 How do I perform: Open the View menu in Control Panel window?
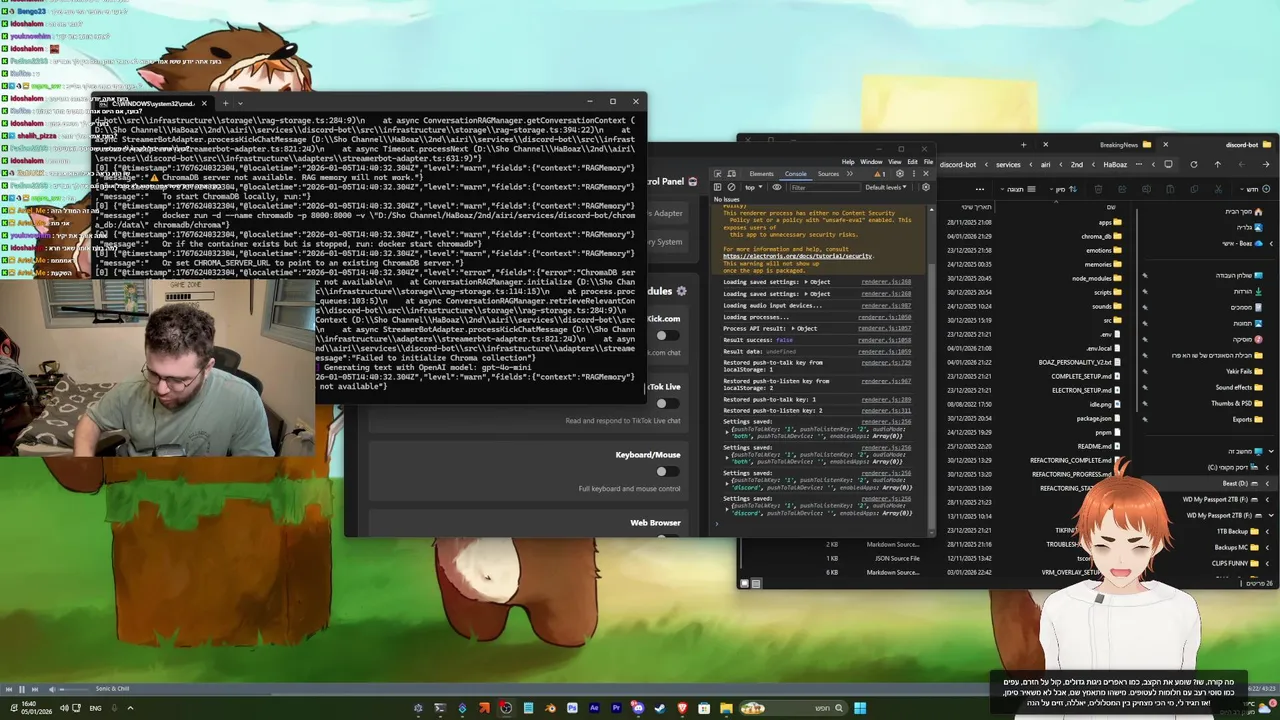tap(895, 162)
